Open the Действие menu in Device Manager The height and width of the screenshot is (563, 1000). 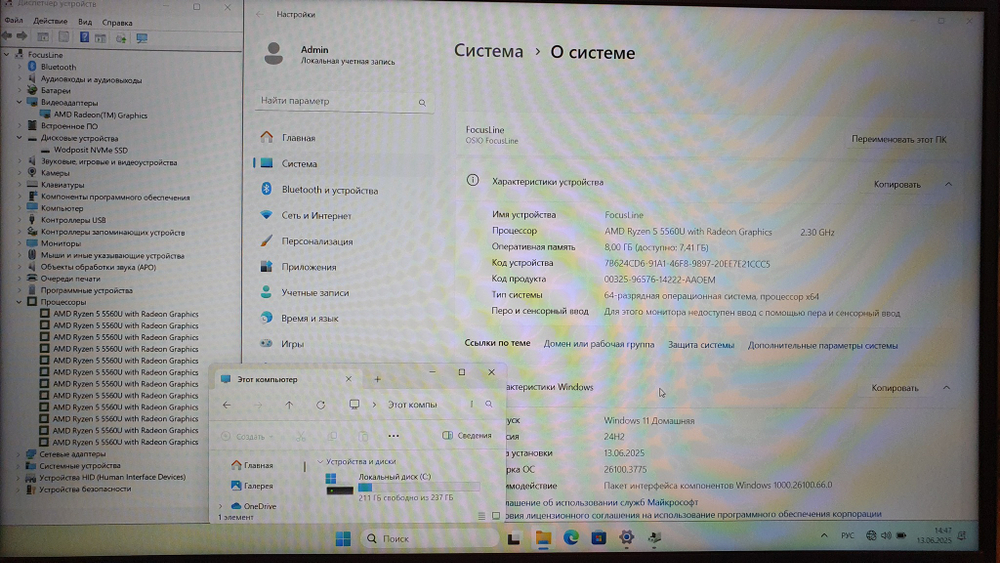click(50, 22)
